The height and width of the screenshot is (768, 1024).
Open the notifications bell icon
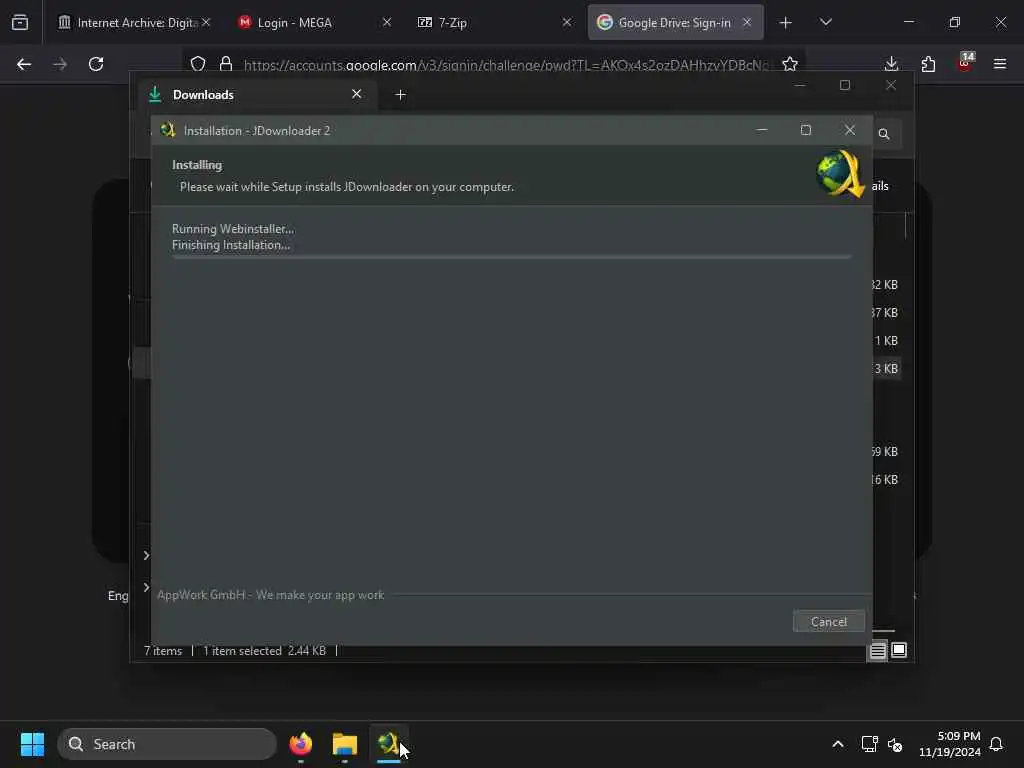[996, 744]
